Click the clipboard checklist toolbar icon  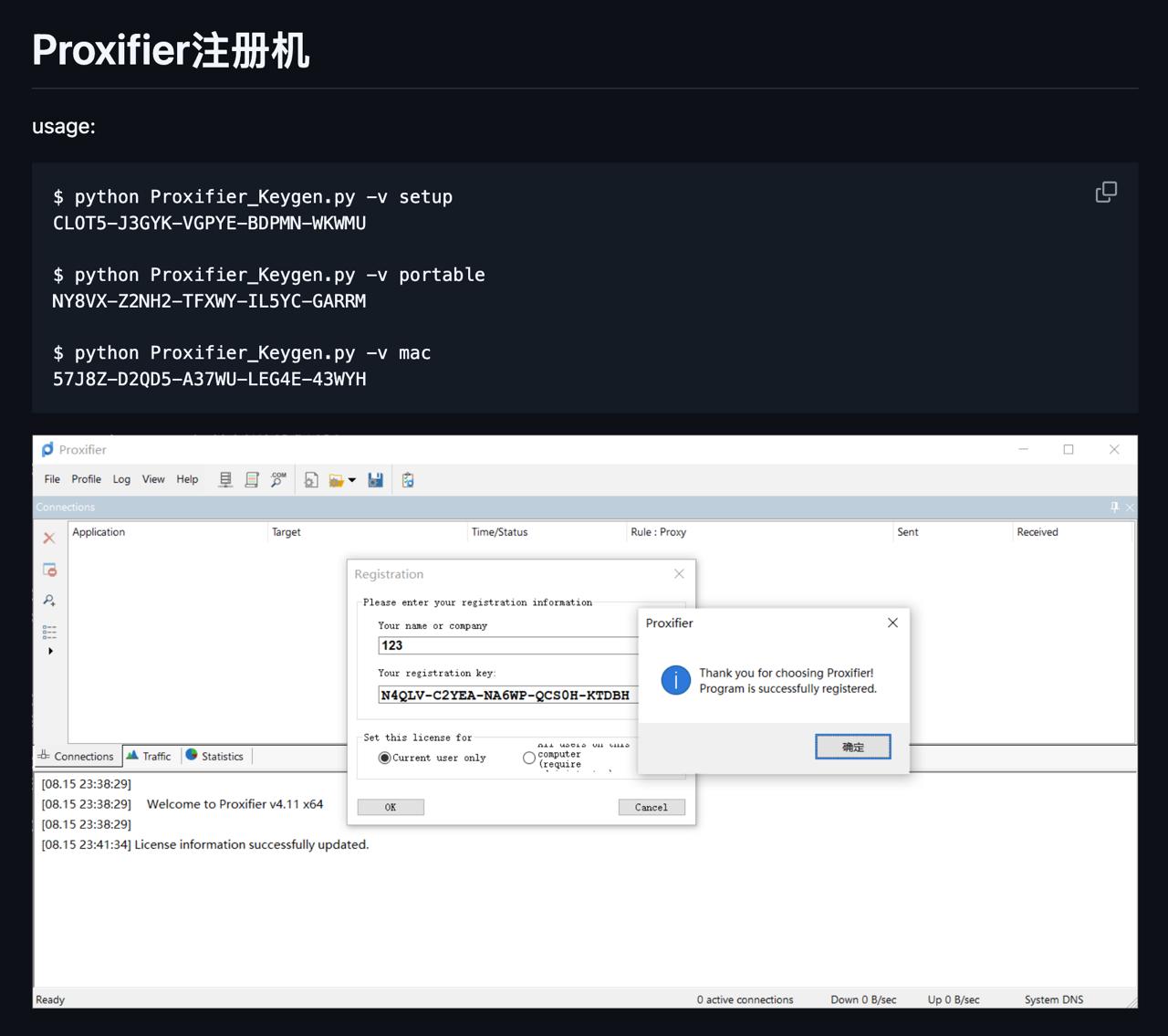coord(408,479)
